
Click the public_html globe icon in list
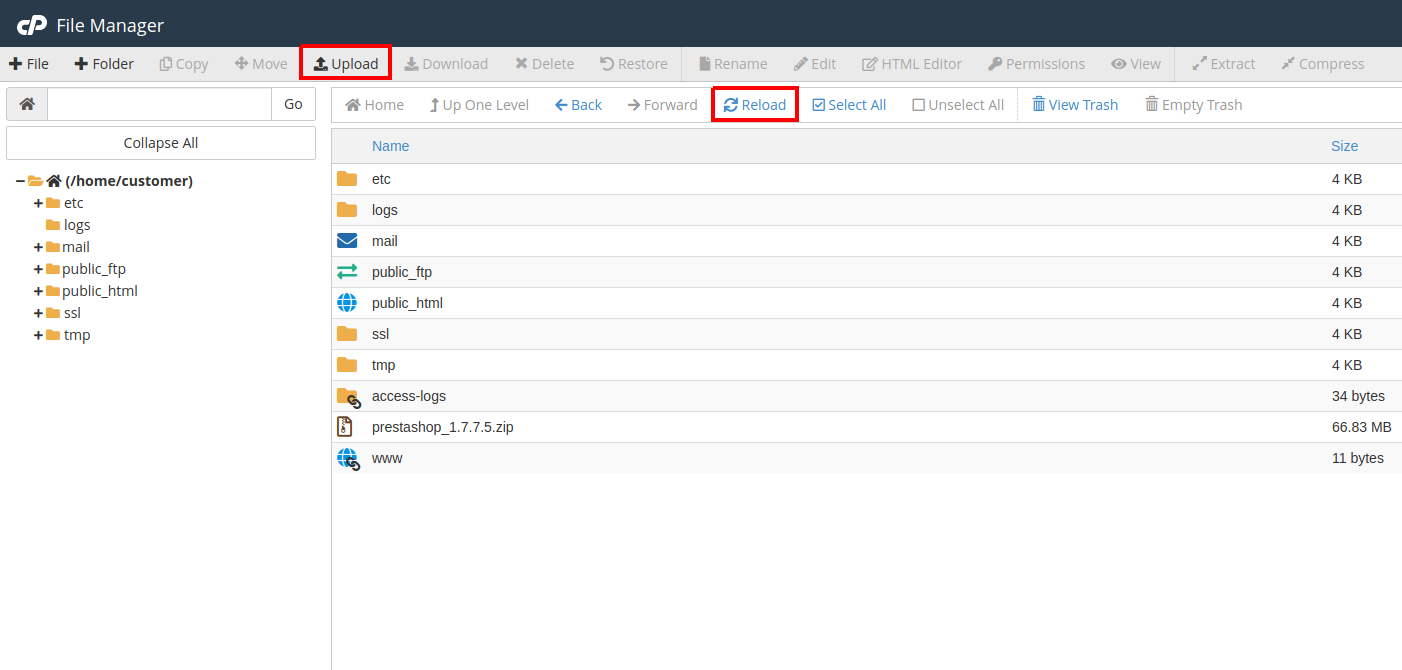click(347, 303)
